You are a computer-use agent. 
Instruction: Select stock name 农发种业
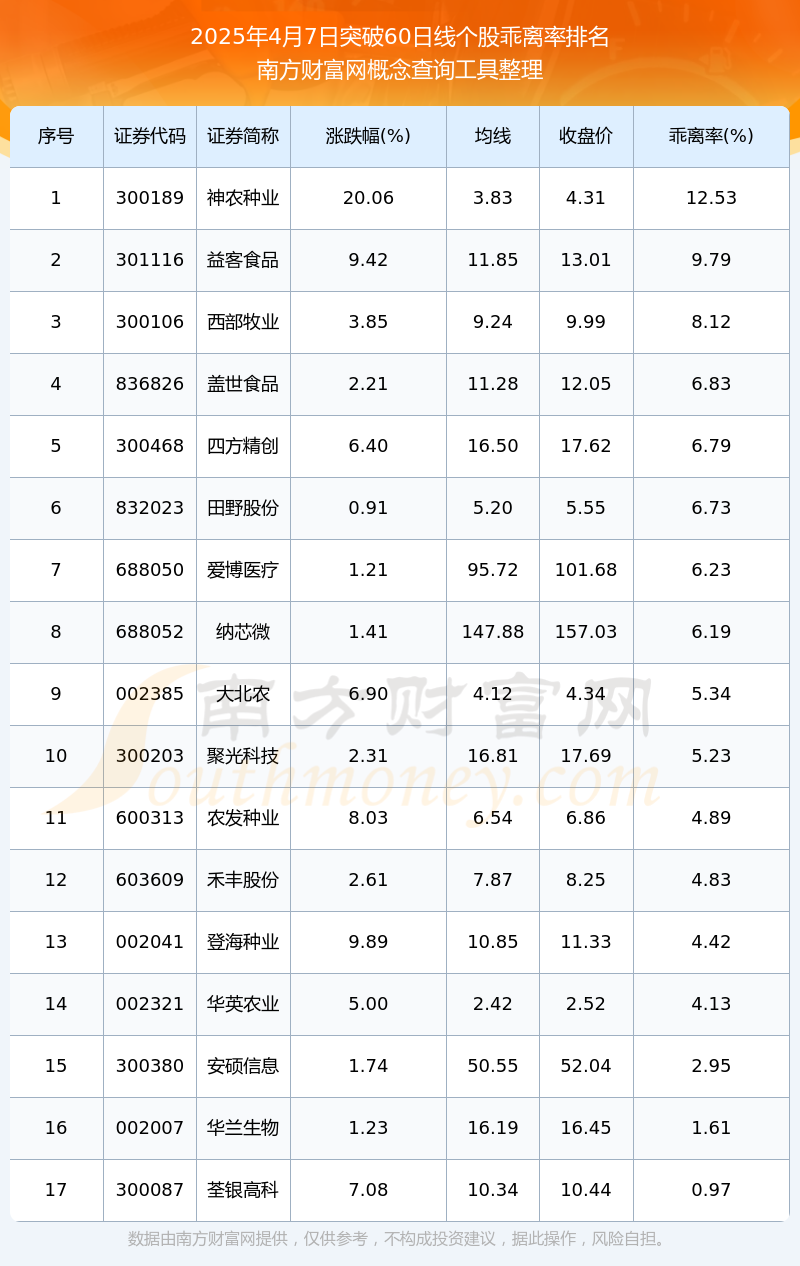(243, 818)
